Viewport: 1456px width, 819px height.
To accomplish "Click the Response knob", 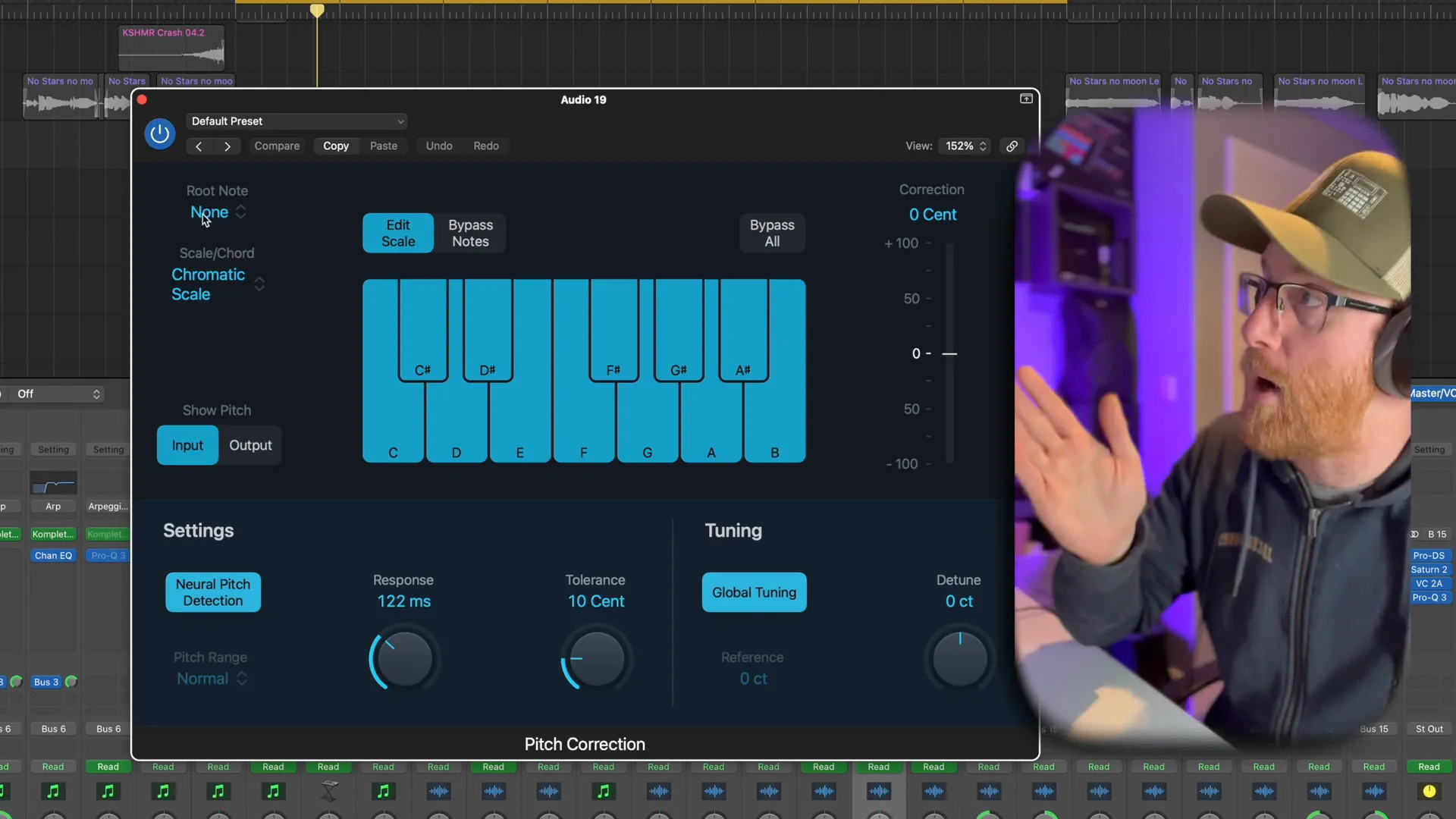I will coord(404,660).
